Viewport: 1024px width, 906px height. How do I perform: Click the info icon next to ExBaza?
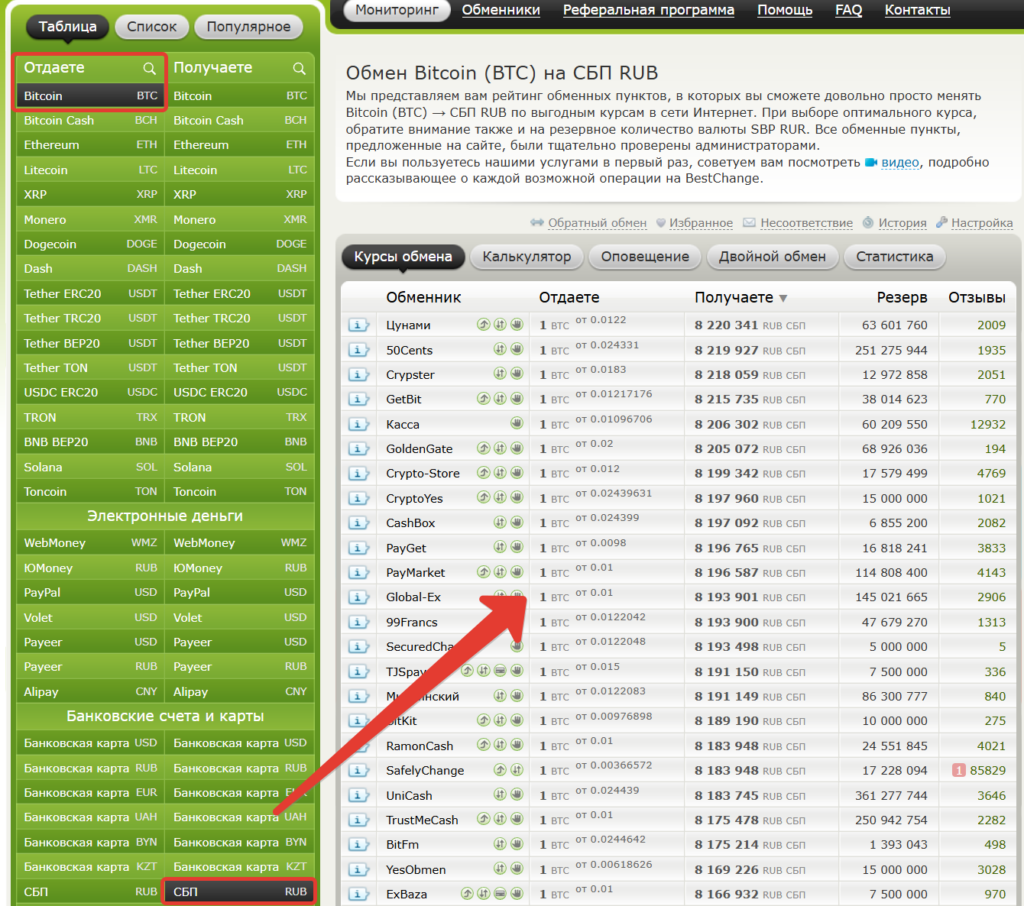tap(359, 894)
